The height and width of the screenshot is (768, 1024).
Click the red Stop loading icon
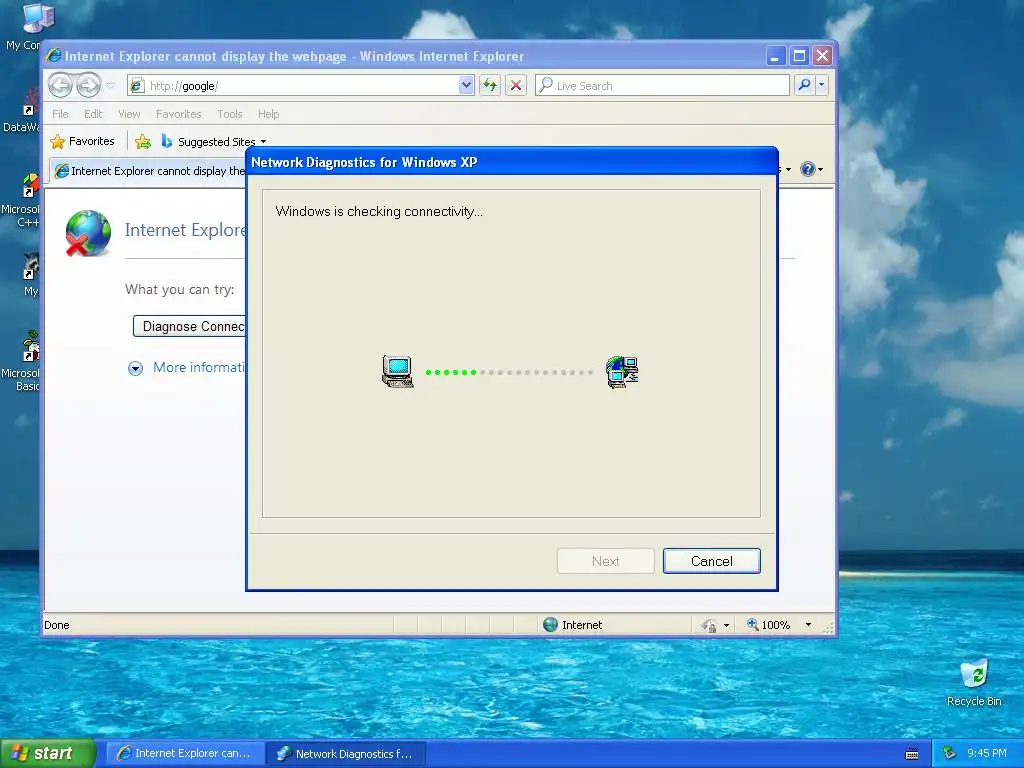[516, 86]
